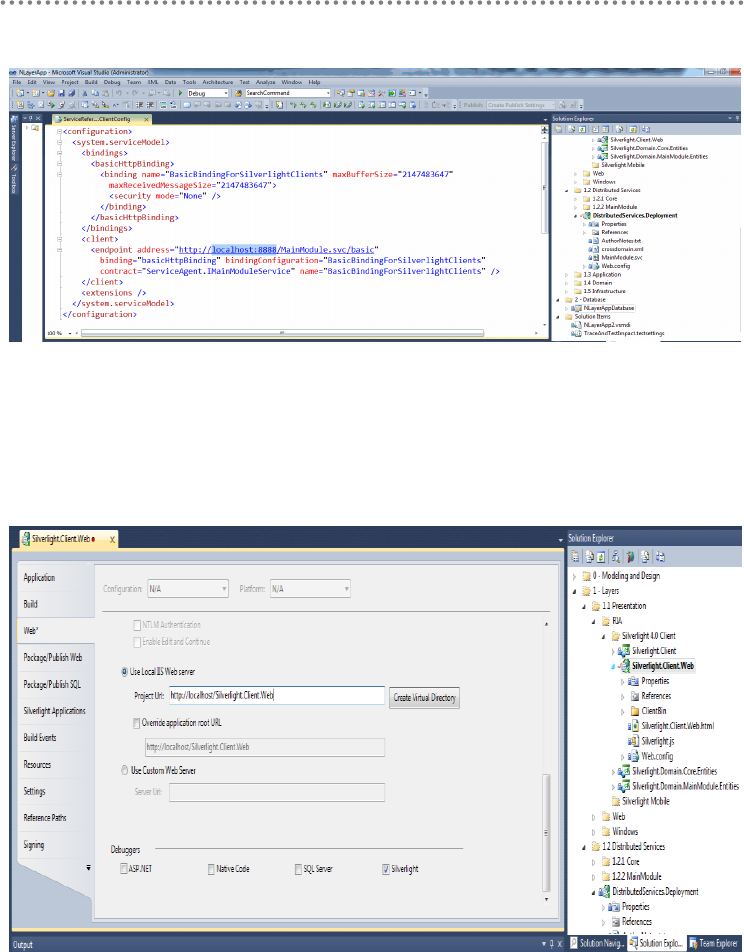
Task: Expand the ClientBin folder node
Action: pos(623,711)
